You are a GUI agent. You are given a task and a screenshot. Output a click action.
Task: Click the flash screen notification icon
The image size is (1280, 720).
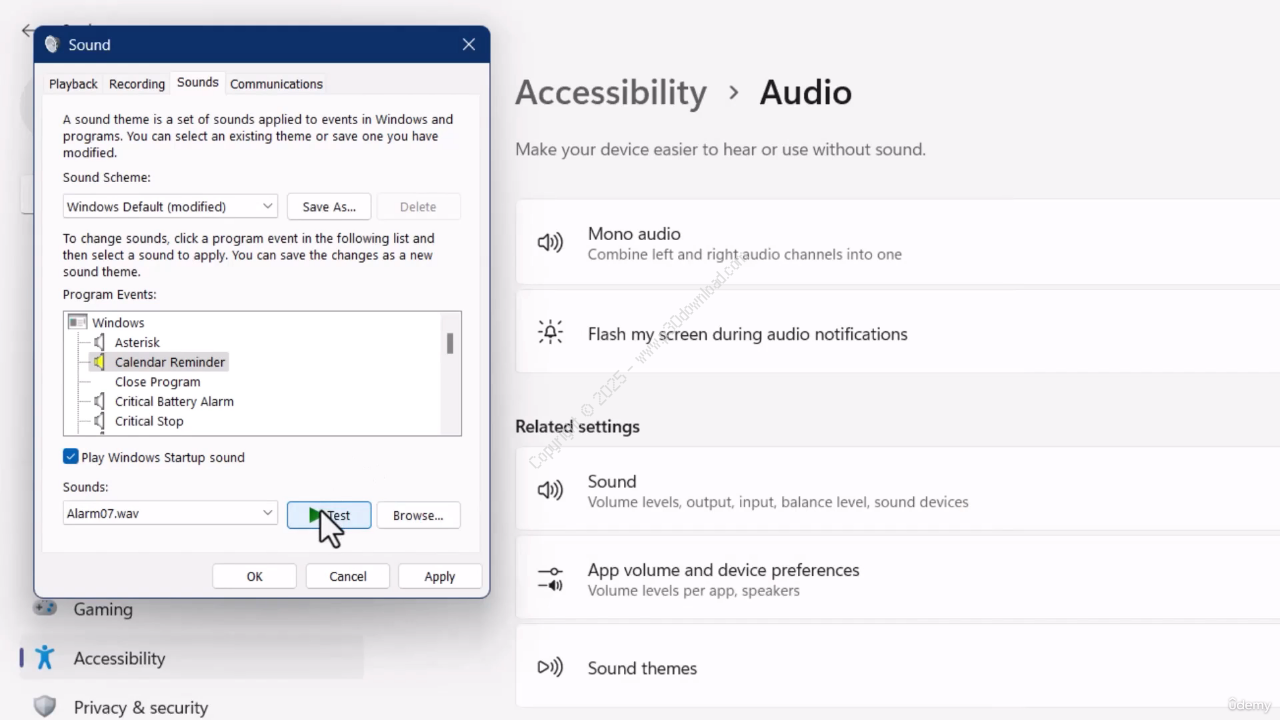[x=550, y=333]
